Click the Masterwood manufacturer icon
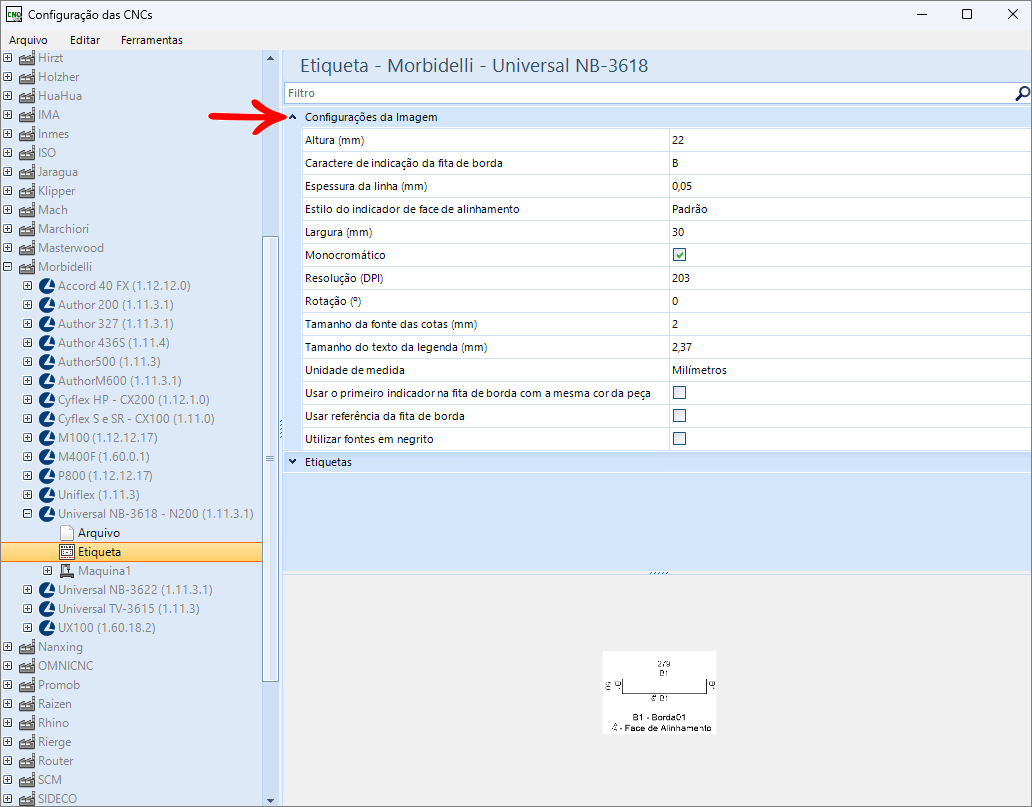 tap(27, 248)
